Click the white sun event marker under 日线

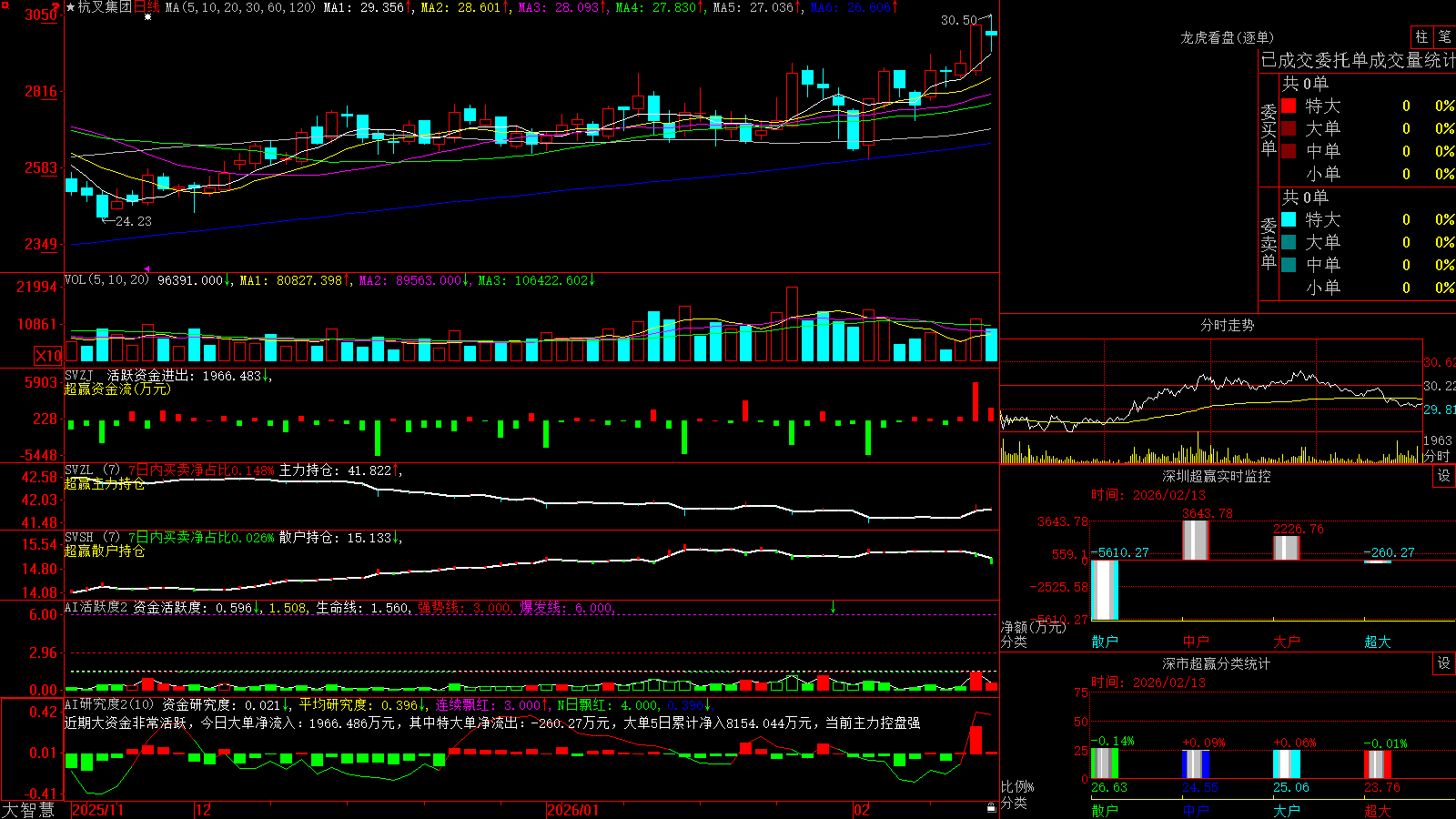point(147,16)
